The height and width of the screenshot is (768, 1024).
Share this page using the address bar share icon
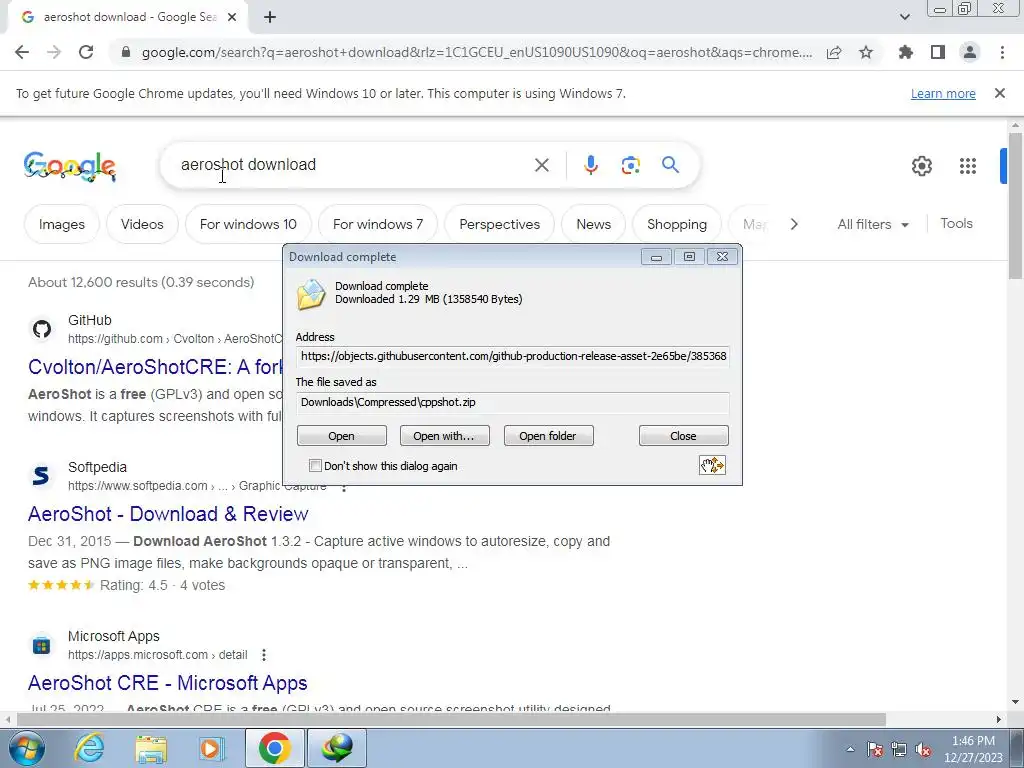click(x=834, y=52)
